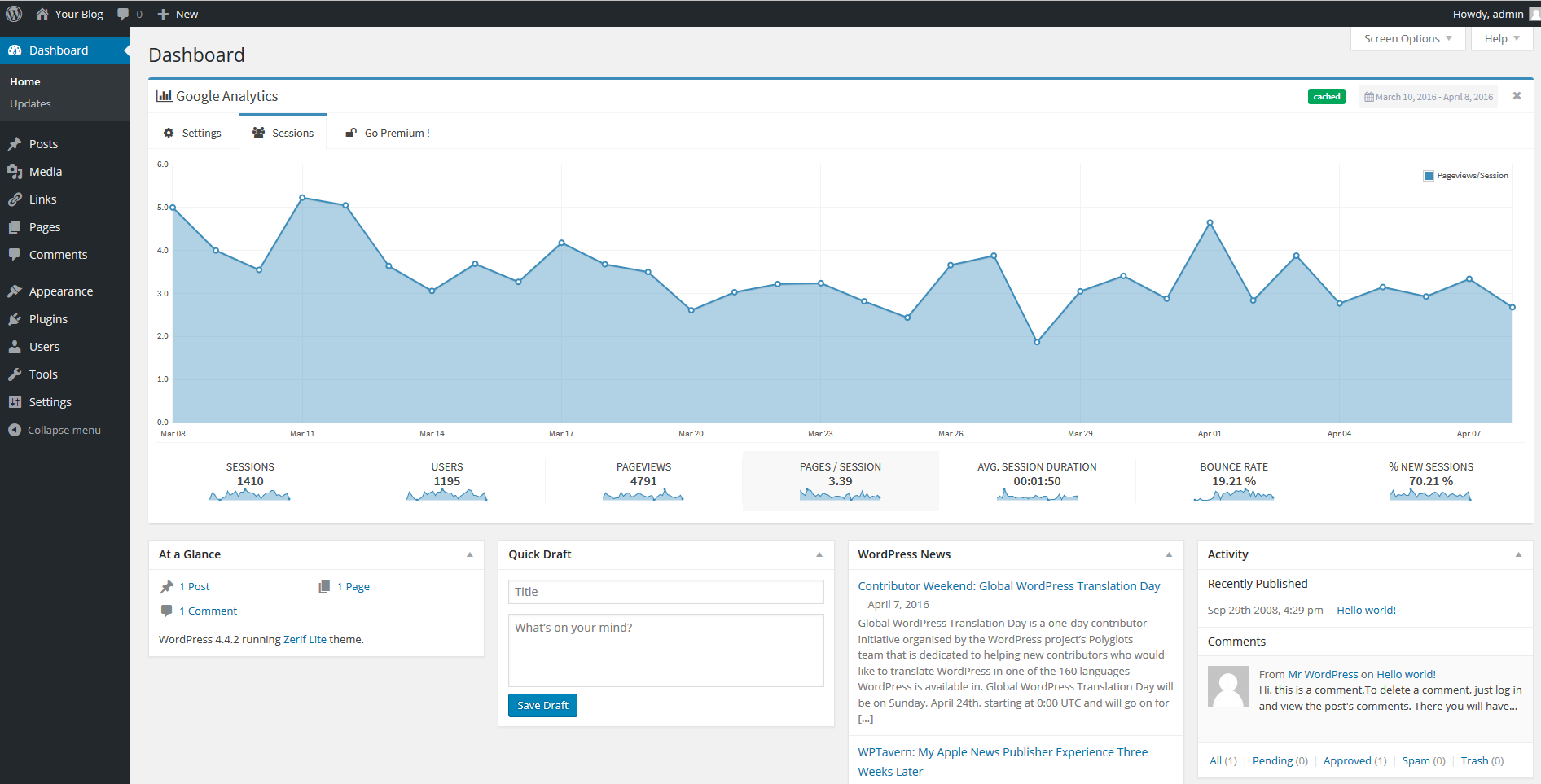Open Updates in the Dashboard submenu
The image size is (1541, 784).
point(30,103)
